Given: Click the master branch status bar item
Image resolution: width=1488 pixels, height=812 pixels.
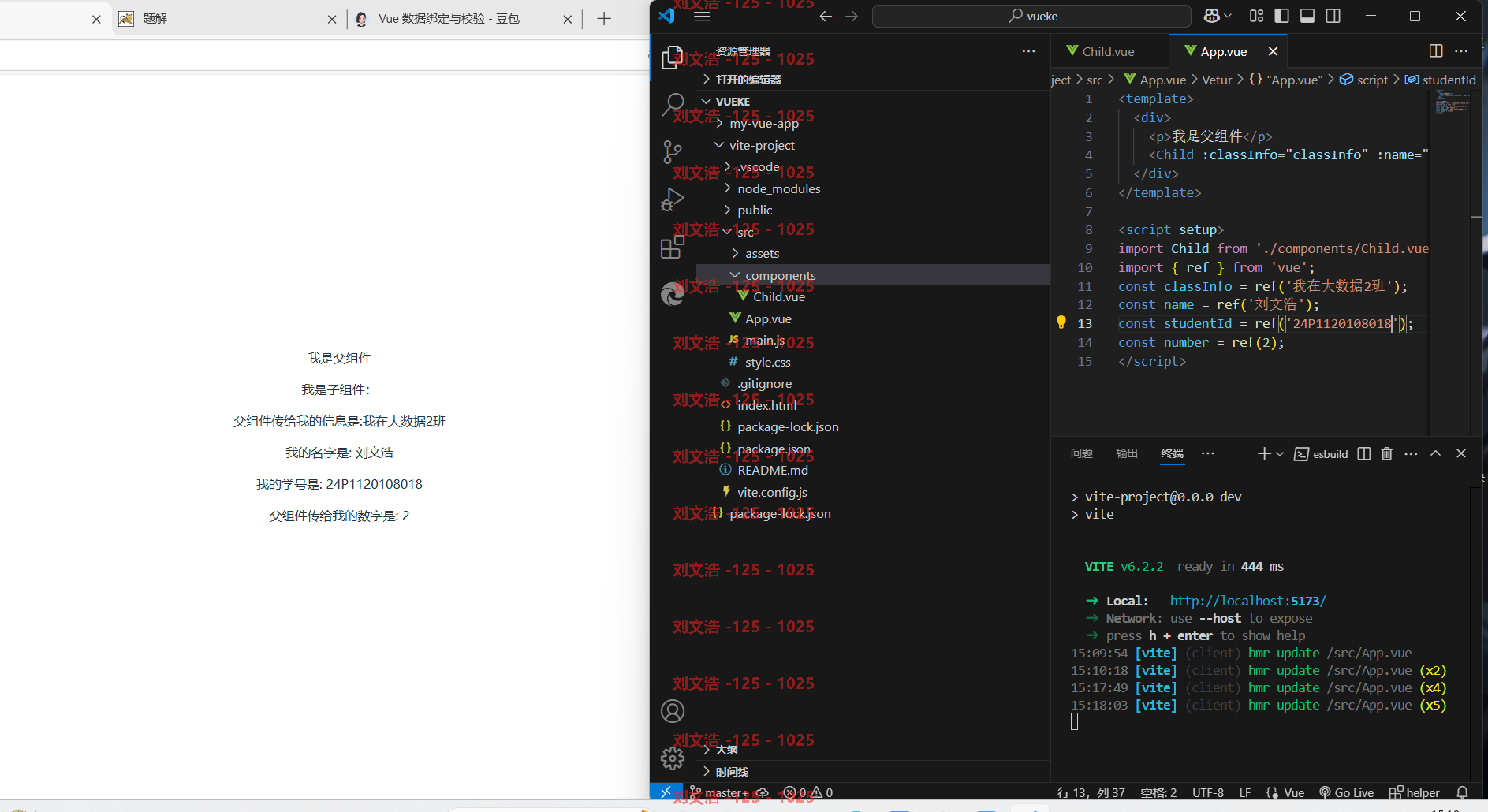Looking at the screenshot, I should [x=718, y=792].
